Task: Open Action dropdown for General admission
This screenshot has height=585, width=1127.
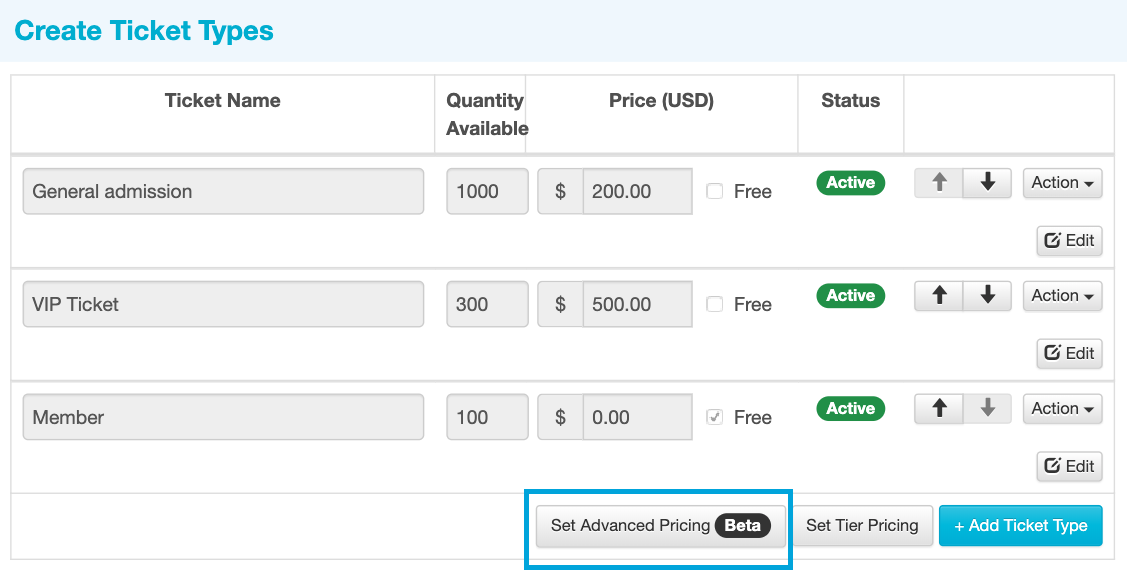Action: pos(1062,183)
